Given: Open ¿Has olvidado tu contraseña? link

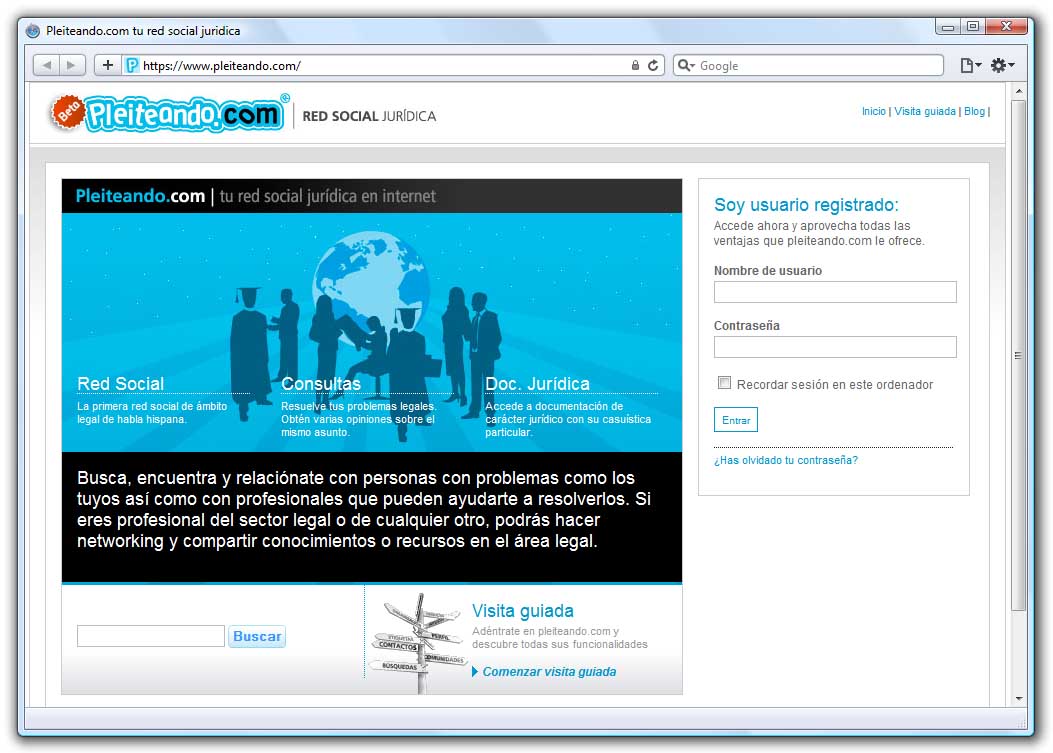Looking at the screenshot, I should pyautogui.click(x=786, y=460).
